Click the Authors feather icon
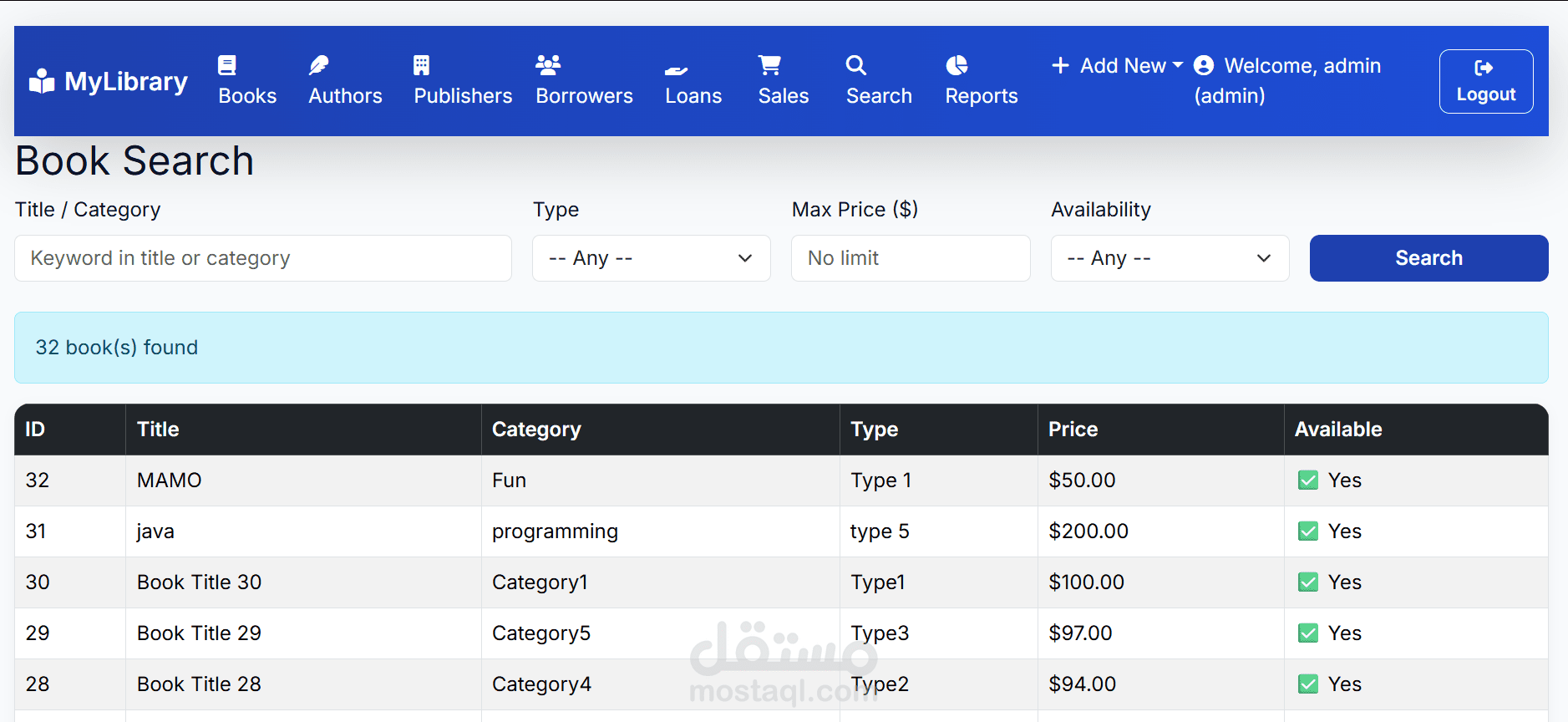 pos(319,65)
